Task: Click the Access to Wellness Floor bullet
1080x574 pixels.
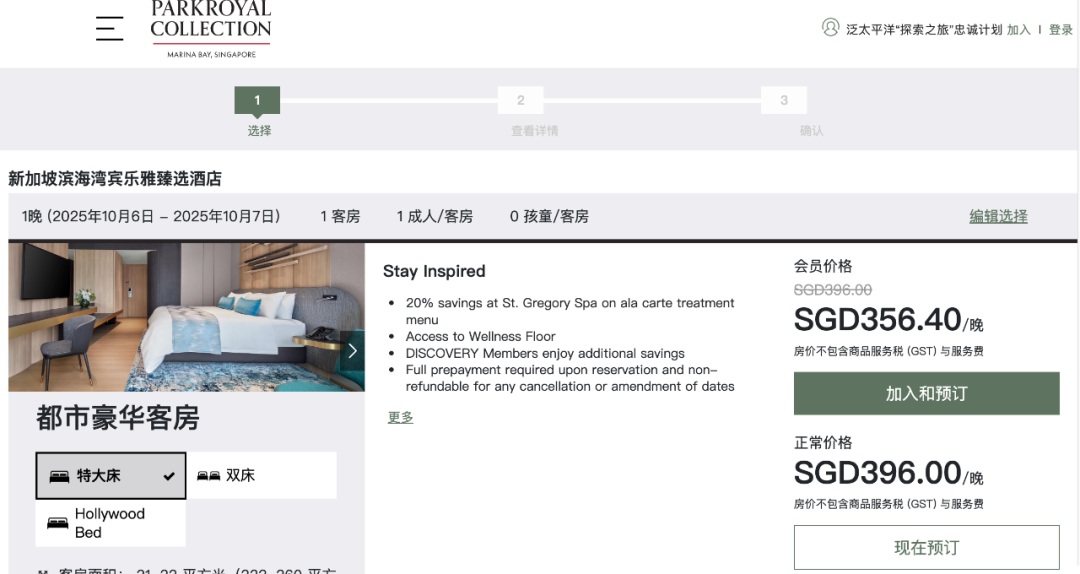Action: point(480,336)
